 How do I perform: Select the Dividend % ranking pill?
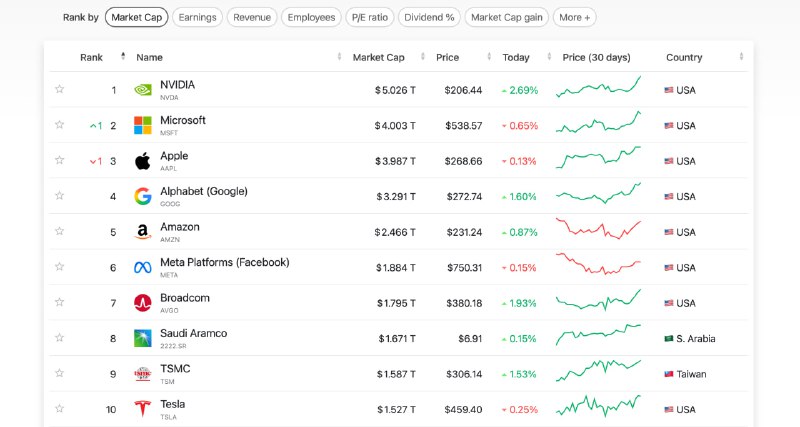click(429, 17)
